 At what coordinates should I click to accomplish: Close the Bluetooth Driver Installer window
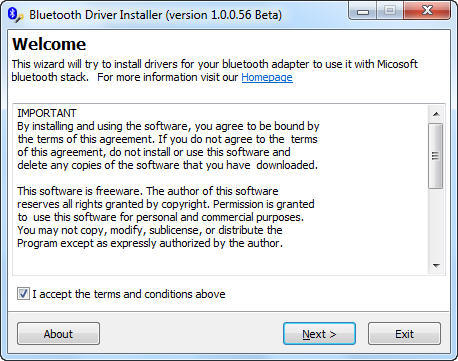click(x=427, y=11)
